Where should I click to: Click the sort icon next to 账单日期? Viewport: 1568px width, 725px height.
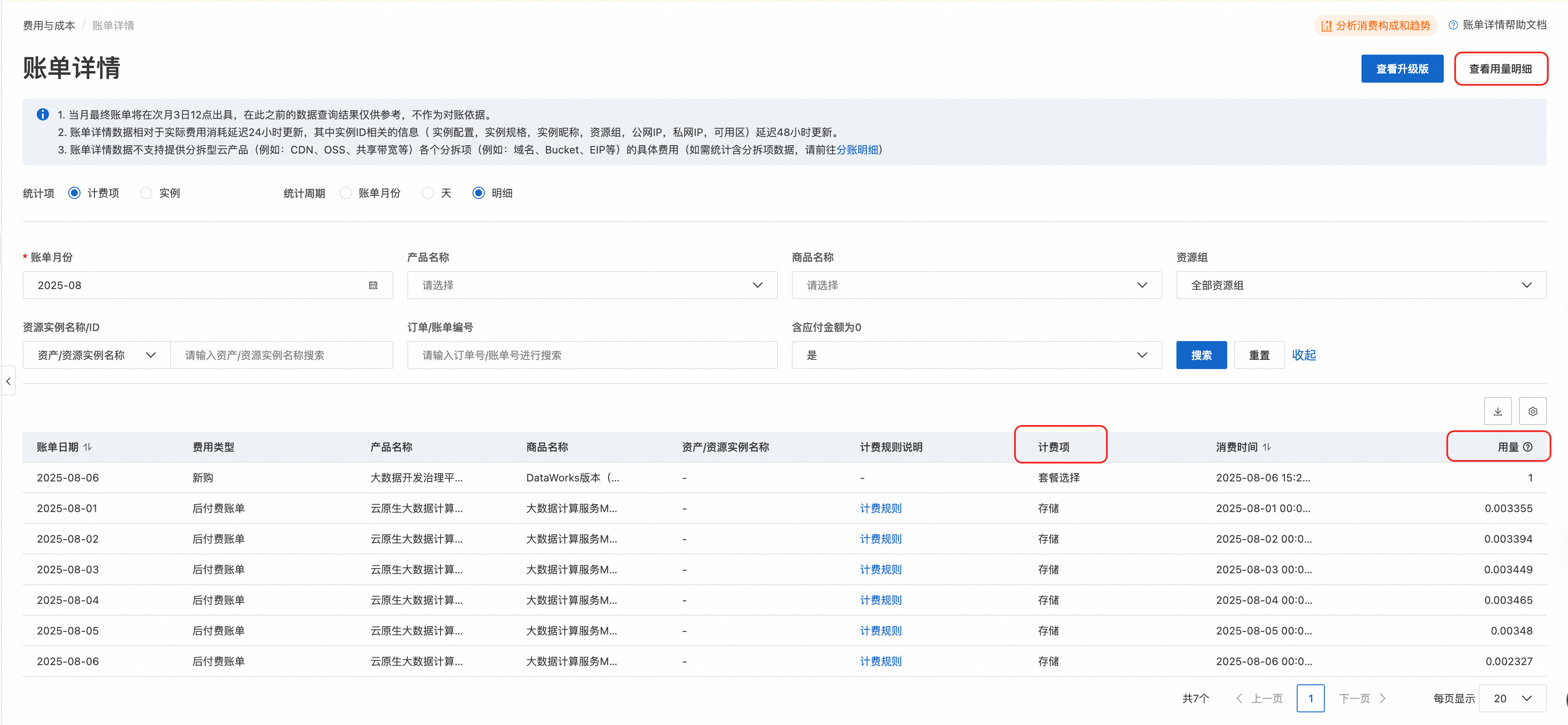[x=87, y=447]
